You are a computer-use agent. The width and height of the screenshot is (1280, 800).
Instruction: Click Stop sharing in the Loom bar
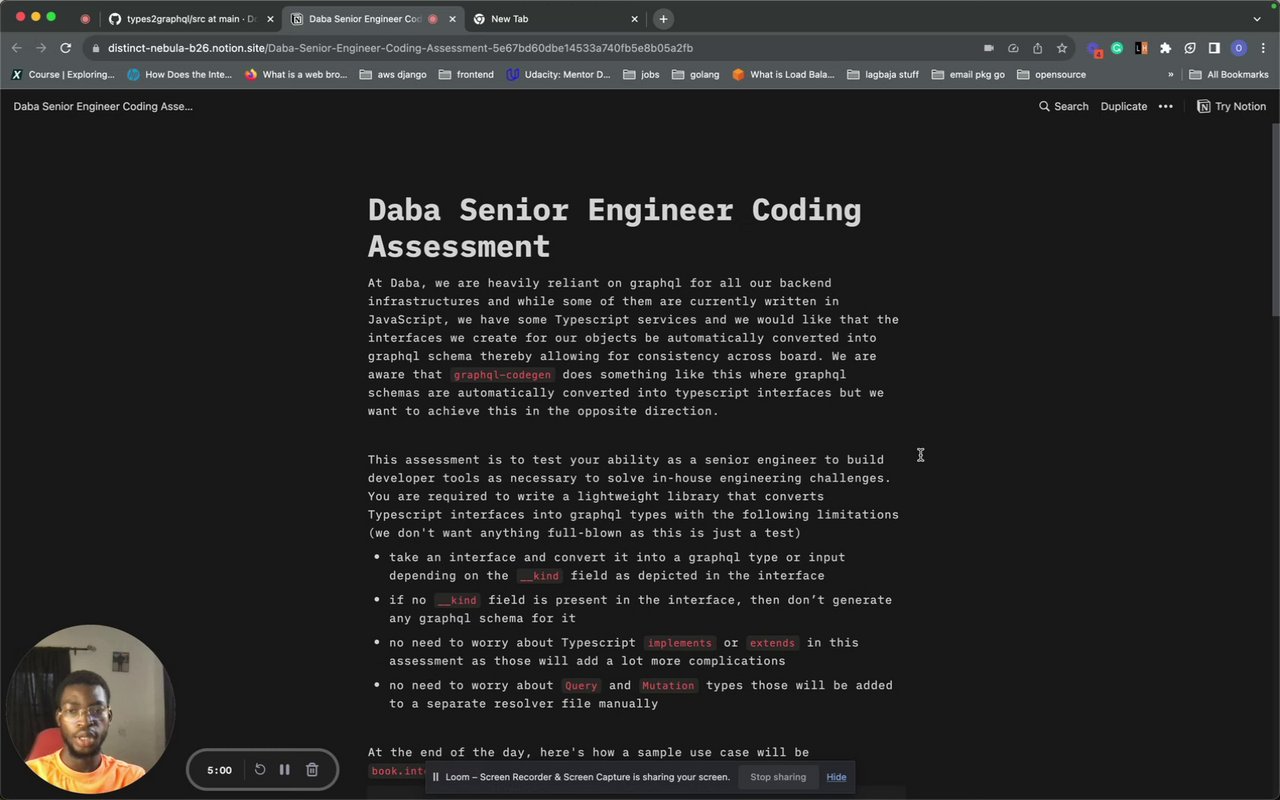click(778, 777)
